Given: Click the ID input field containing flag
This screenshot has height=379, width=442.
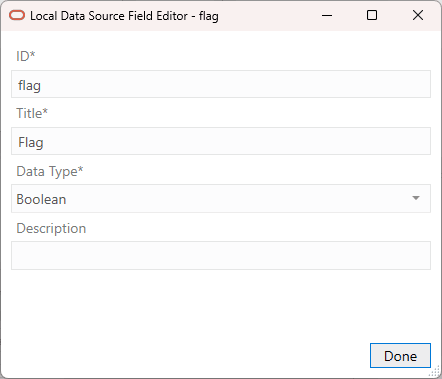Looking at the screenshot, I should [221, 84].
